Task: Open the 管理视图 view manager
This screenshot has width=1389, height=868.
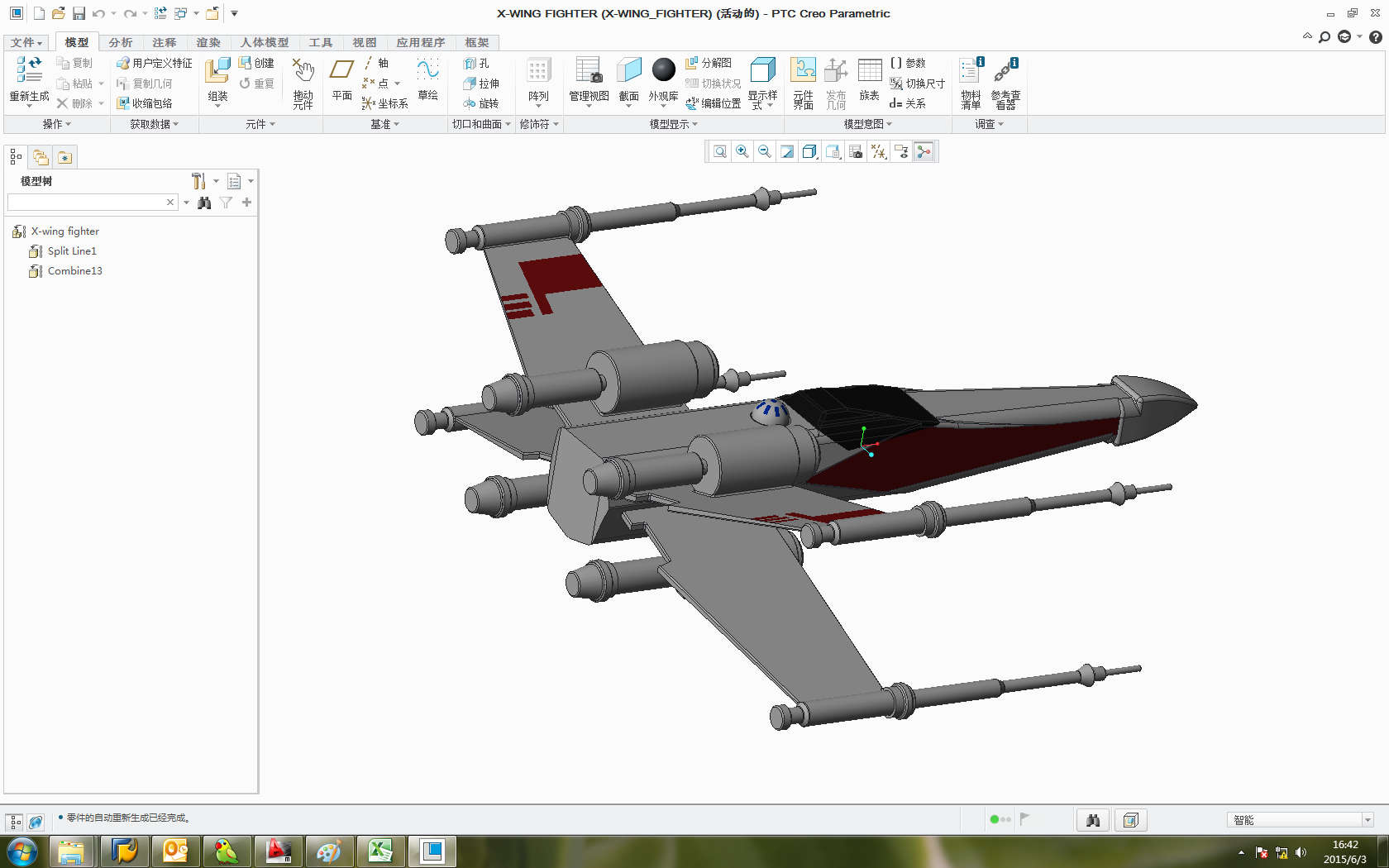Action: click(x=589, y=79)
